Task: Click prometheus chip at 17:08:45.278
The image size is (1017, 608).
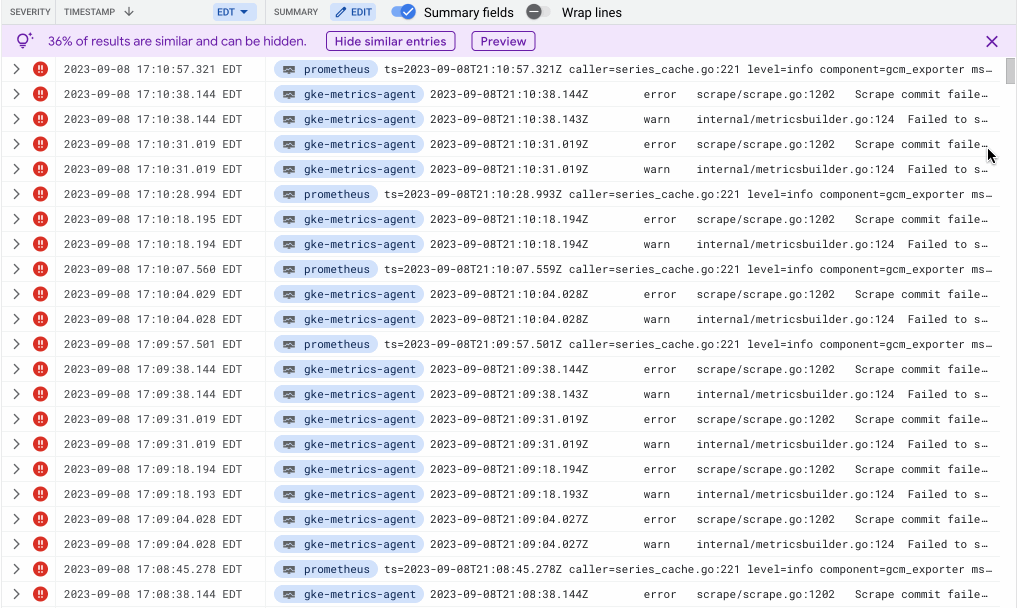Action: pos(326,569)
